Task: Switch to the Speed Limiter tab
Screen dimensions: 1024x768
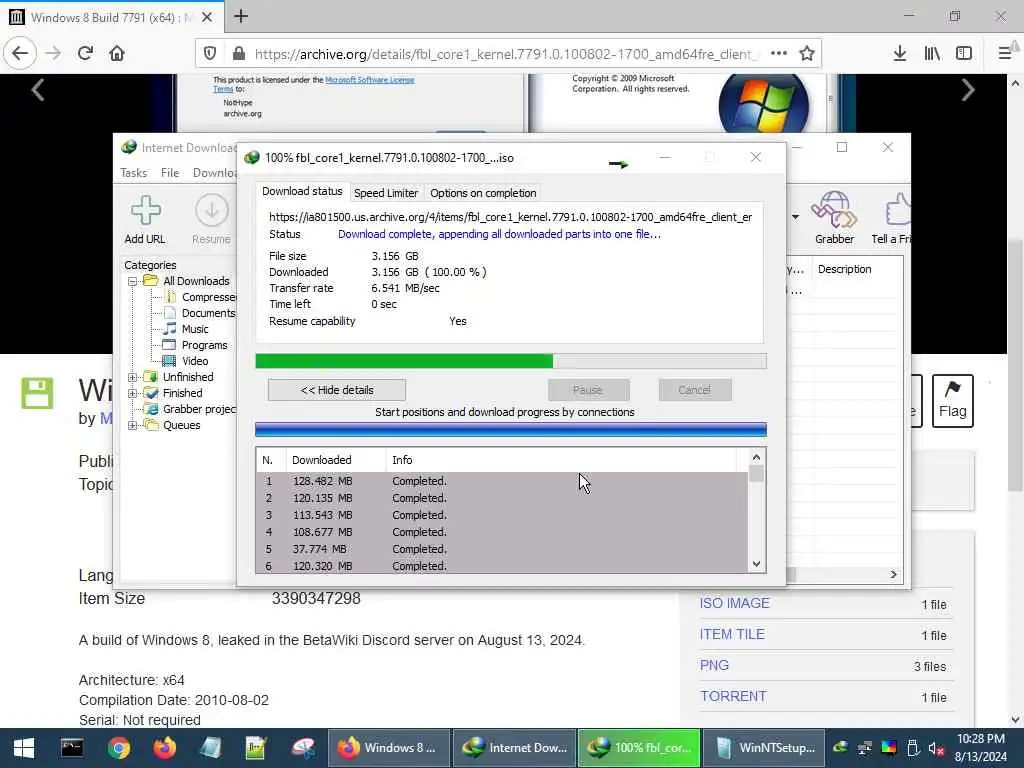Action: click(x=385, y=193)
